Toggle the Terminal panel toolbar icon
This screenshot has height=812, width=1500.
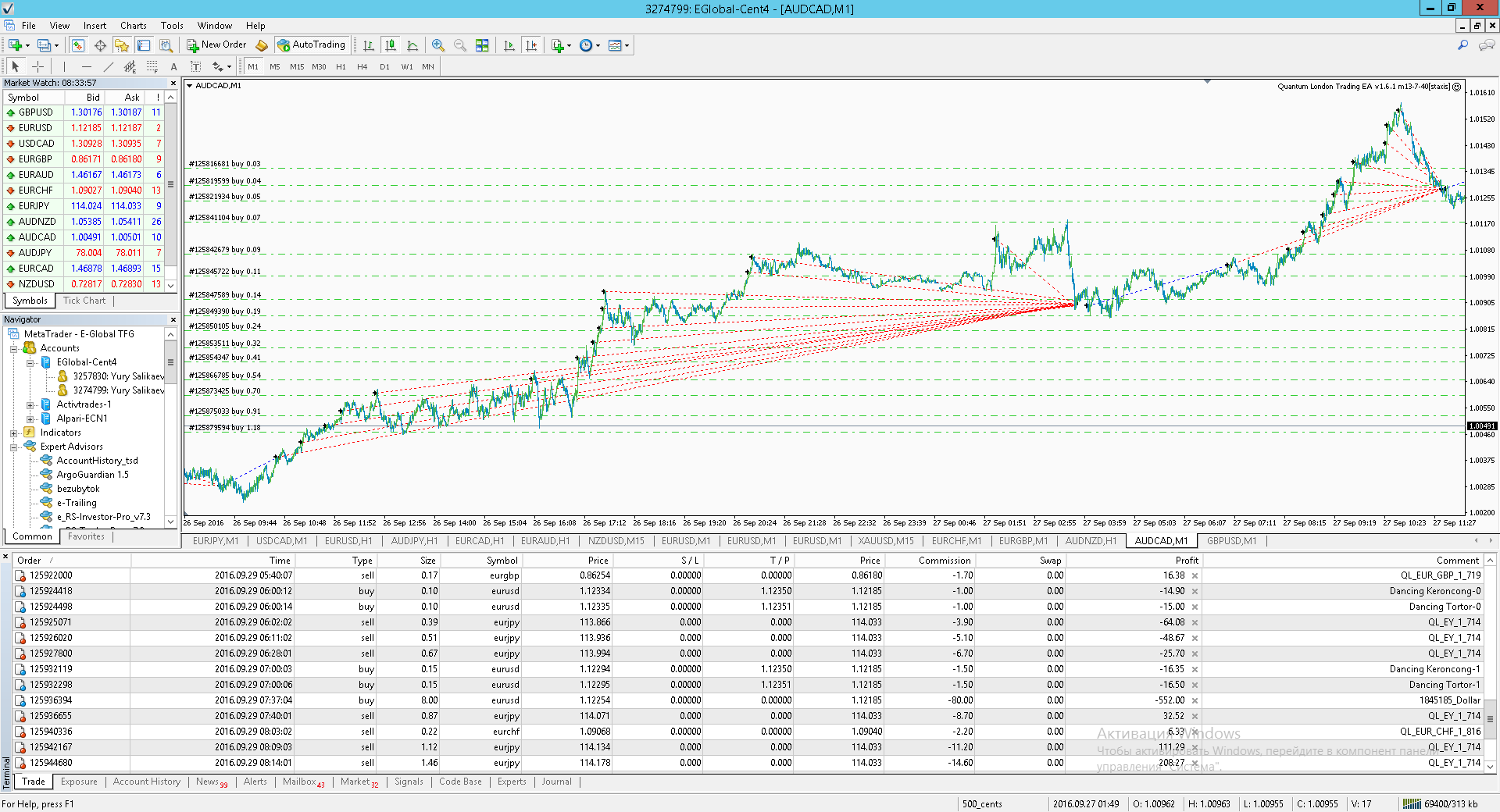pyautogui.click(x=144, y=45)
